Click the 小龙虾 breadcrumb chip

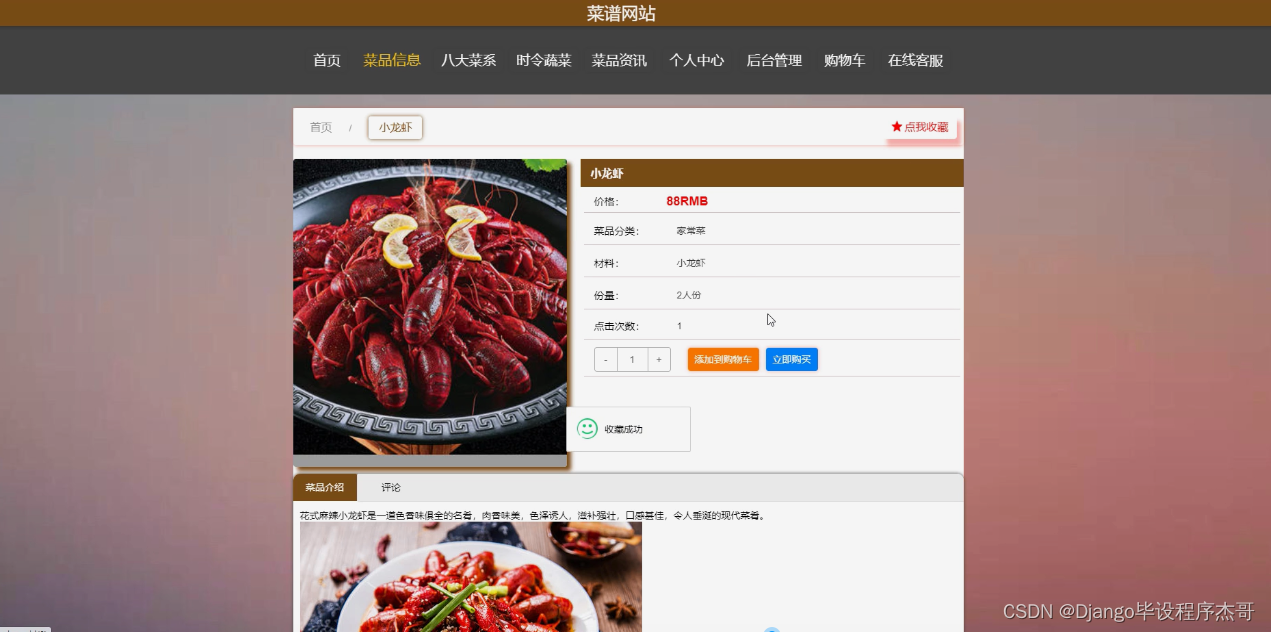coord(395,127)
